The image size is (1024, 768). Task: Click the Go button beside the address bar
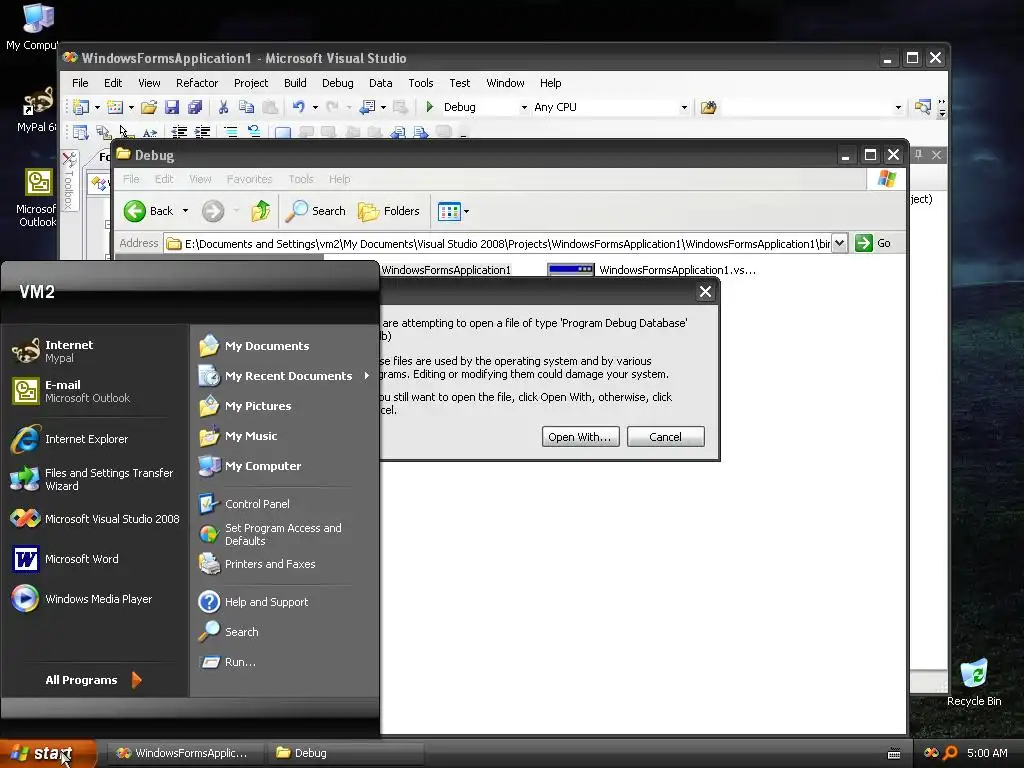pos(873,244)
